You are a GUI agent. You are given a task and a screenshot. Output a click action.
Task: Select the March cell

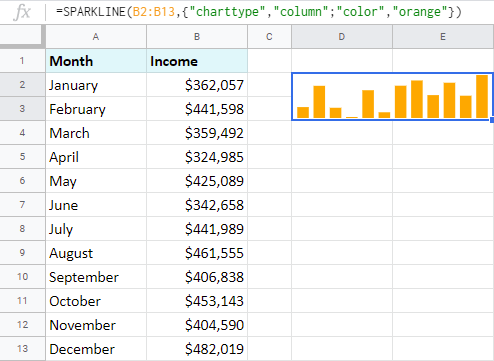96,133
